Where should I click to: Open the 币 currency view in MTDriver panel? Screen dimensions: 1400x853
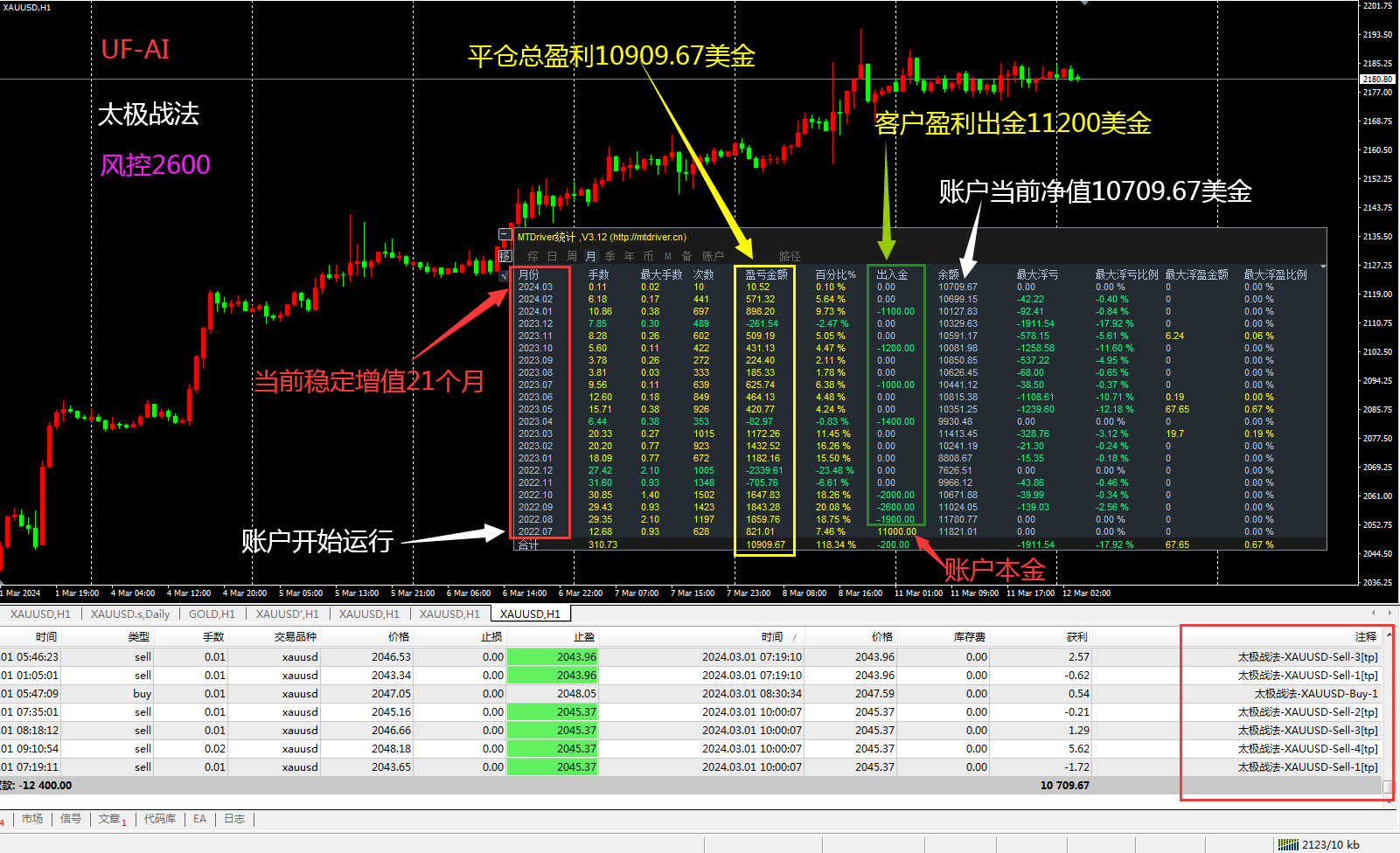647,255
